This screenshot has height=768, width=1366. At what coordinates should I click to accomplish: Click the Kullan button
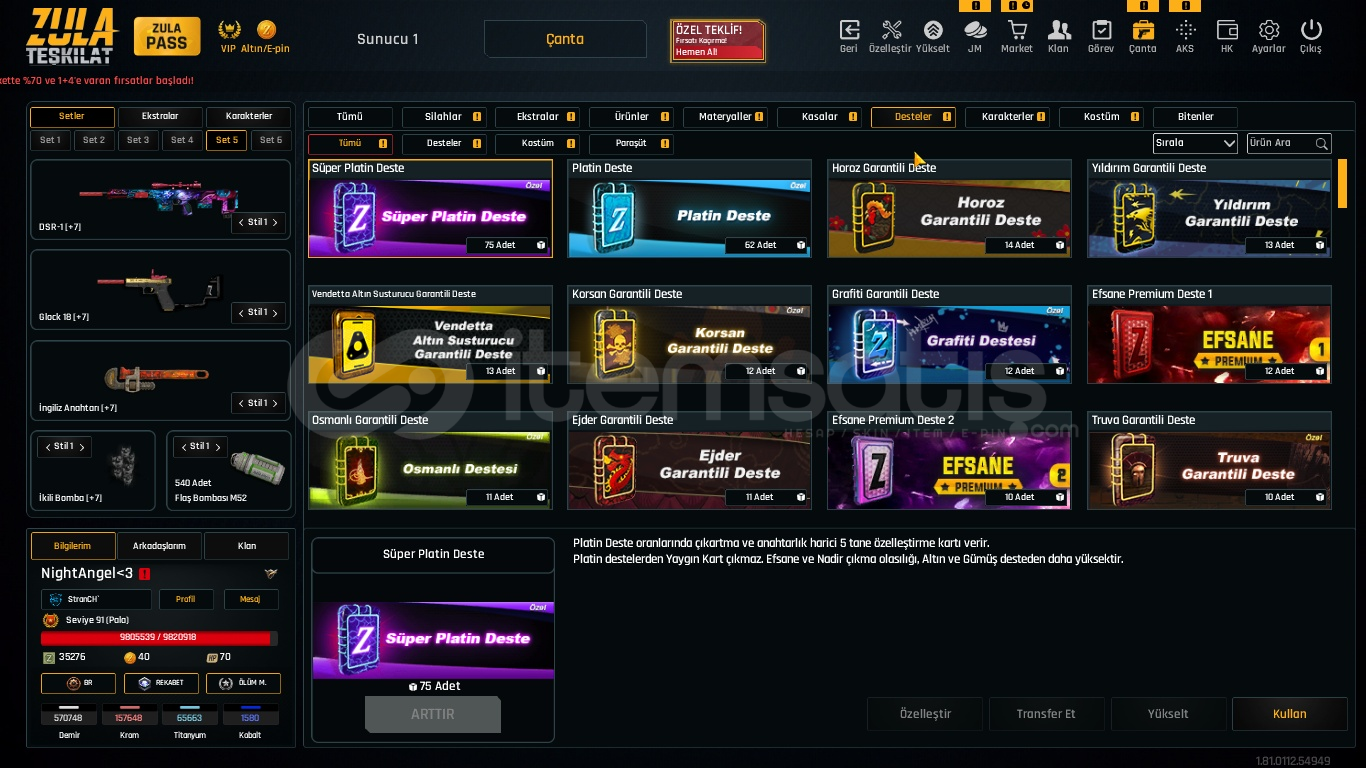[1289, 714]
